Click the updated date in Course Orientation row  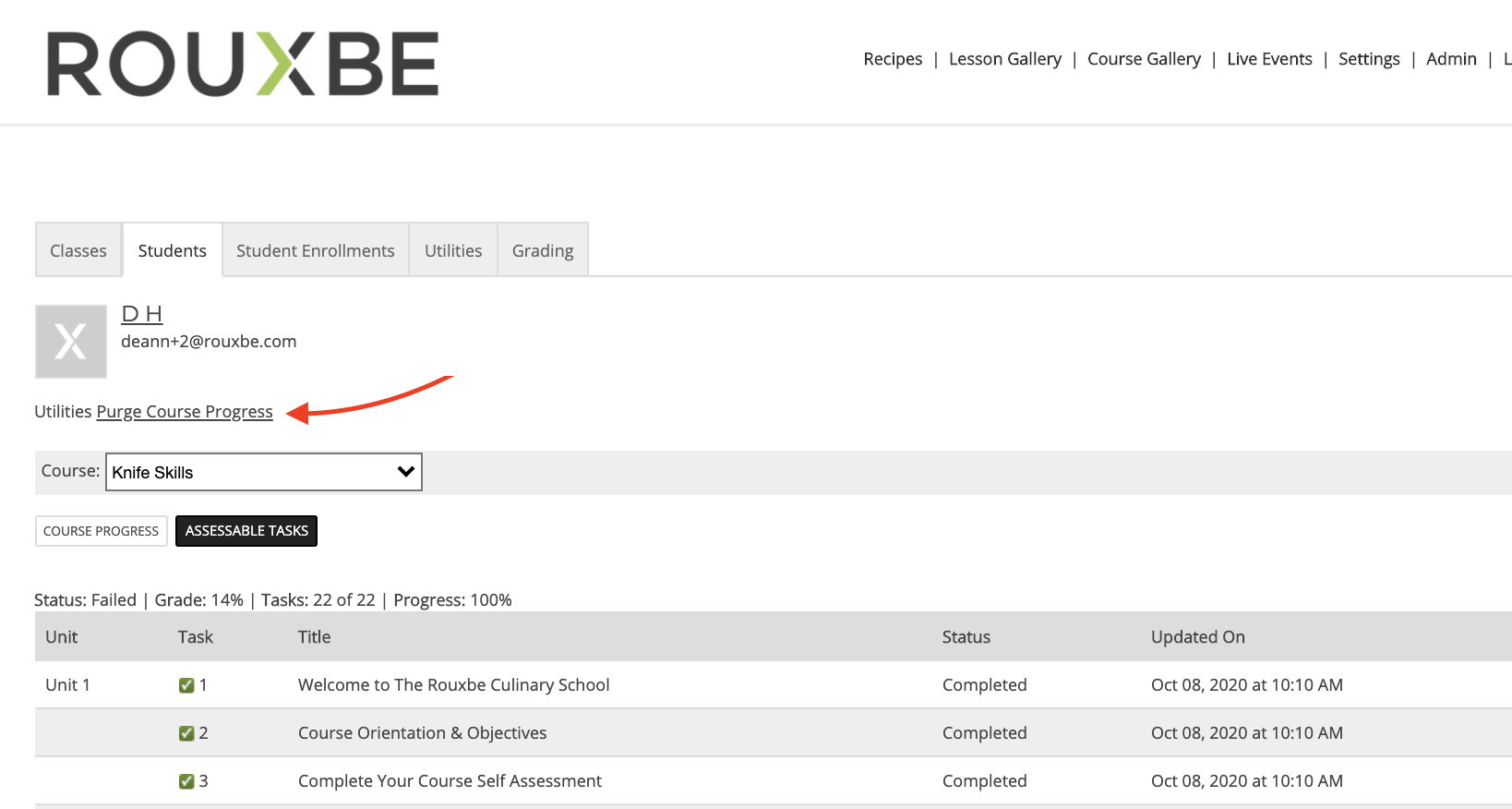1247,733
